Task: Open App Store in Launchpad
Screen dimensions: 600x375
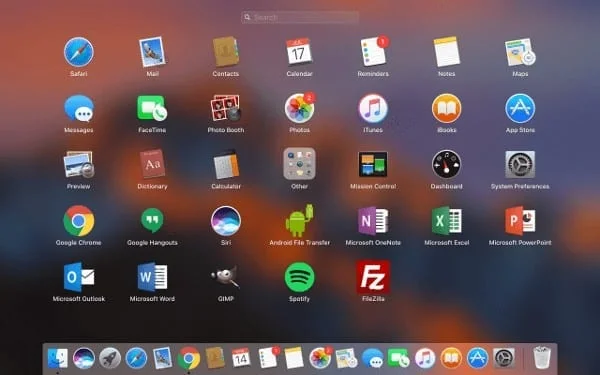Action: [520, 108]
